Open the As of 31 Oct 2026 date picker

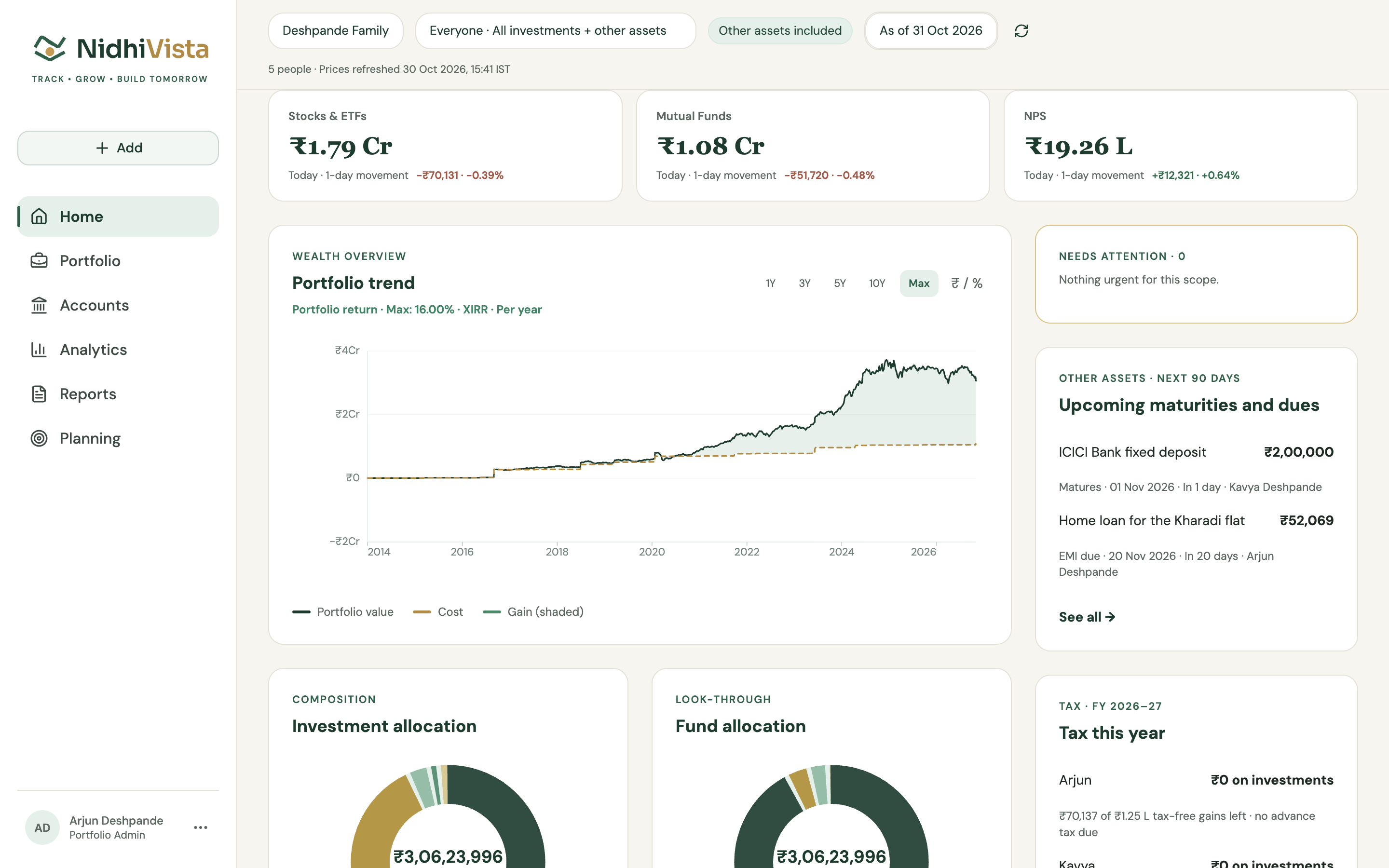[931, 31]
